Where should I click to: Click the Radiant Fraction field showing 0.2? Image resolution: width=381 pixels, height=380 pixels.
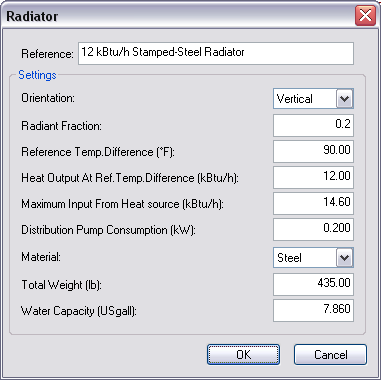click(313, 125)
